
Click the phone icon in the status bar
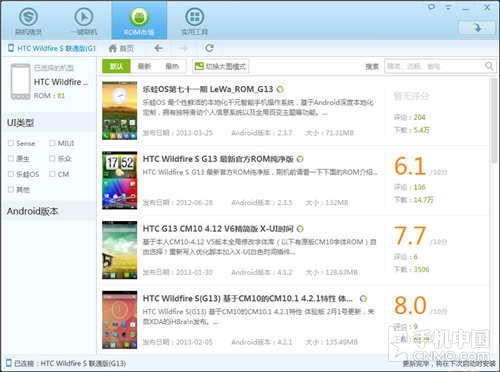9,363
